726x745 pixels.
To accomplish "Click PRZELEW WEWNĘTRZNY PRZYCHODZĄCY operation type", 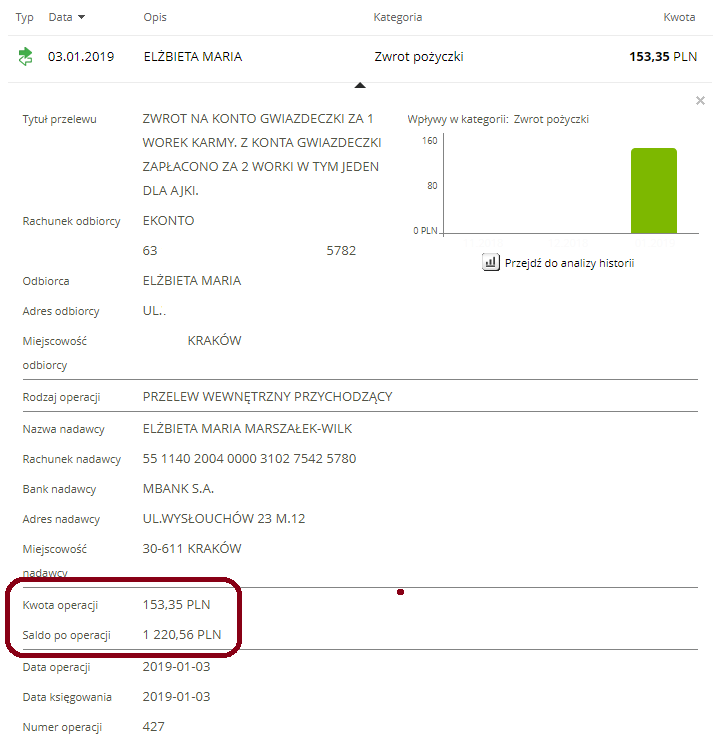I will (x=267, y=397).
